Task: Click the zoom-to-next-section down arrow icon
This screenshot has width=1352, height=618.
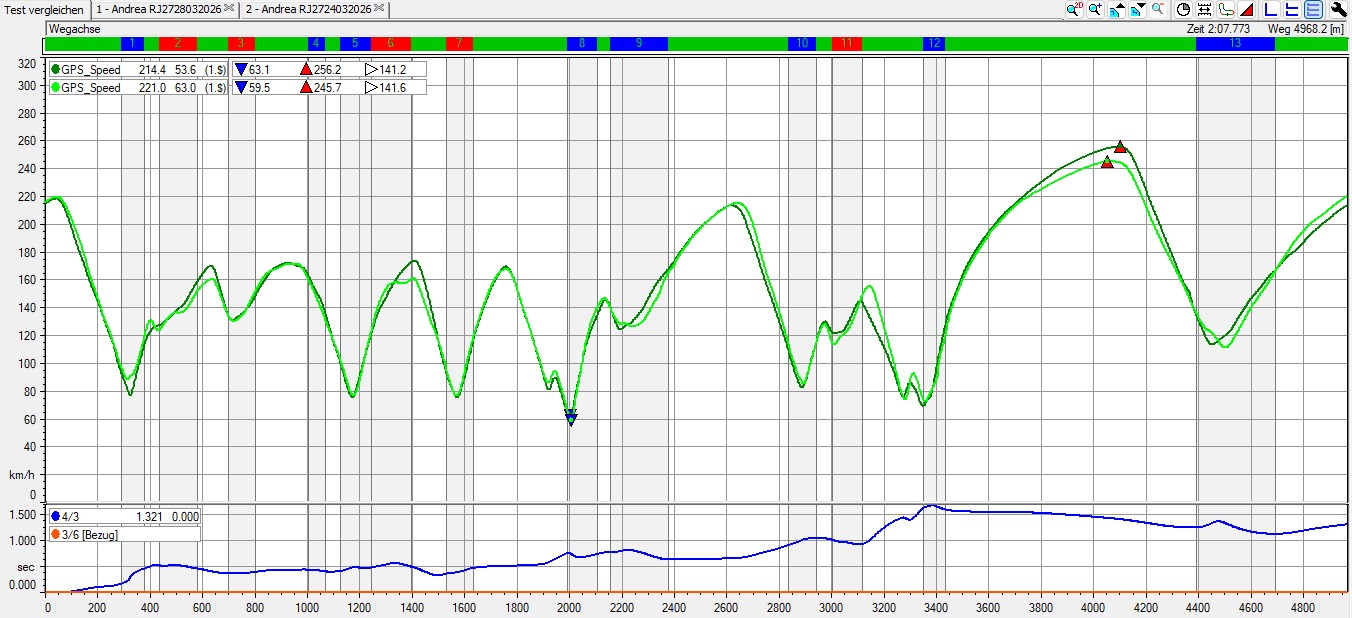Action: pyautogui.click(x=1138, y=9)
